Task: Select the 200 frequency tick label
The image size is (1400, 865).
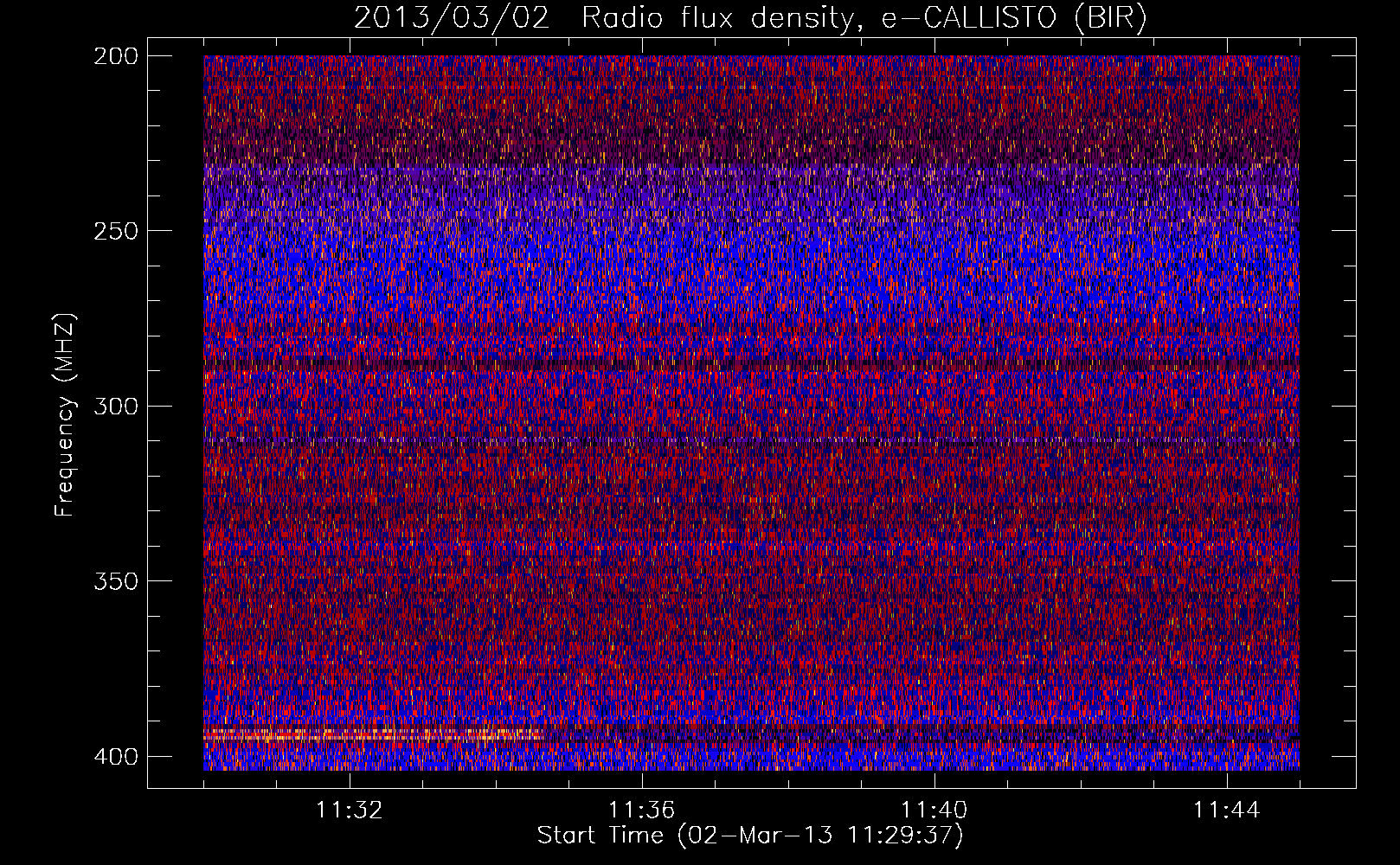Action: [115, 56]
